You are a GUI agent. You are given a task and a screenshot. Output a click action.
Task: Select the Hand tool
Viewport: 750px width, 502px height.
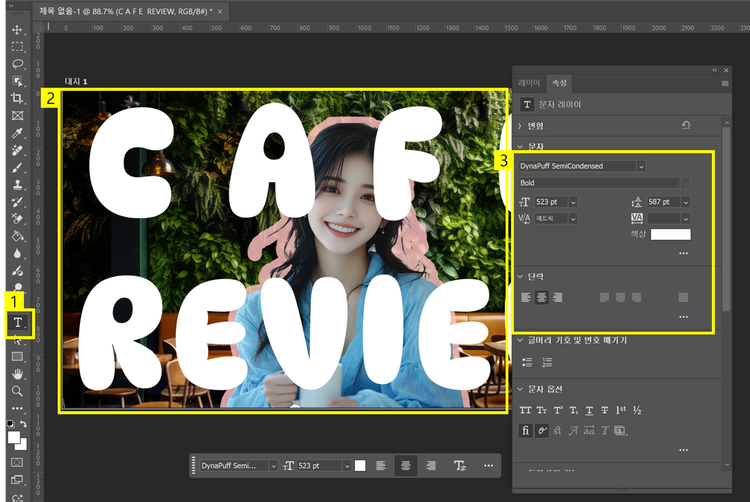click(17, 373)
